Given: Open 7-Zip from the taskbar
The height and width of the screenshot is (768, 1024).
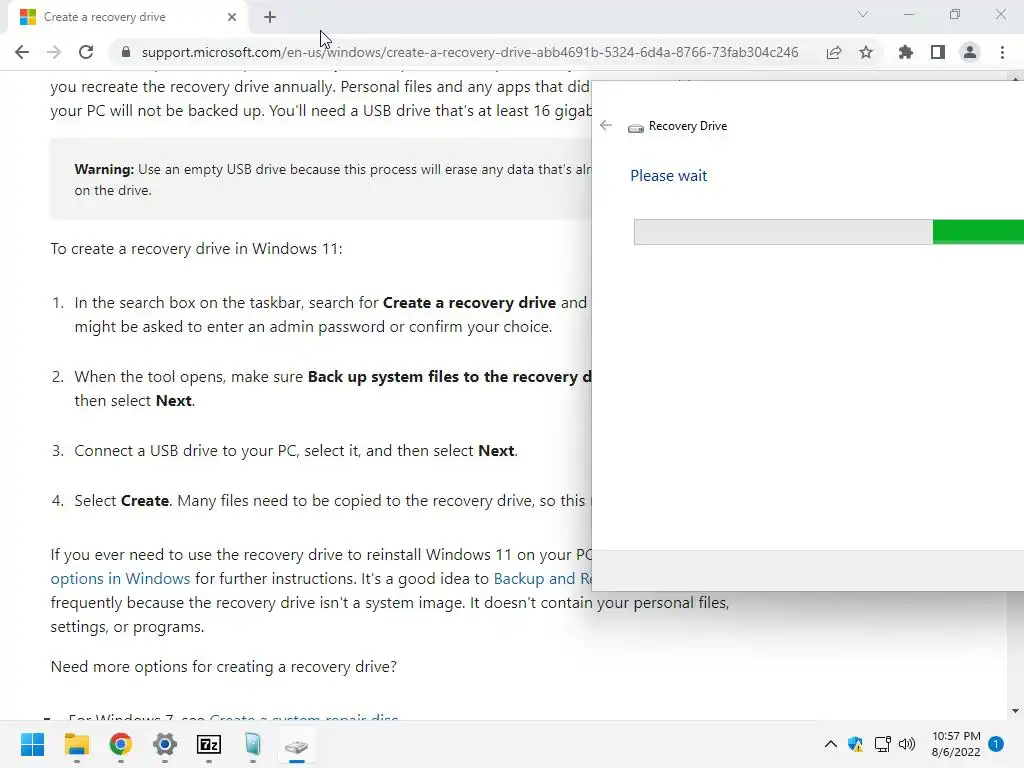Looking at the screenshot, I should point(208,744).
